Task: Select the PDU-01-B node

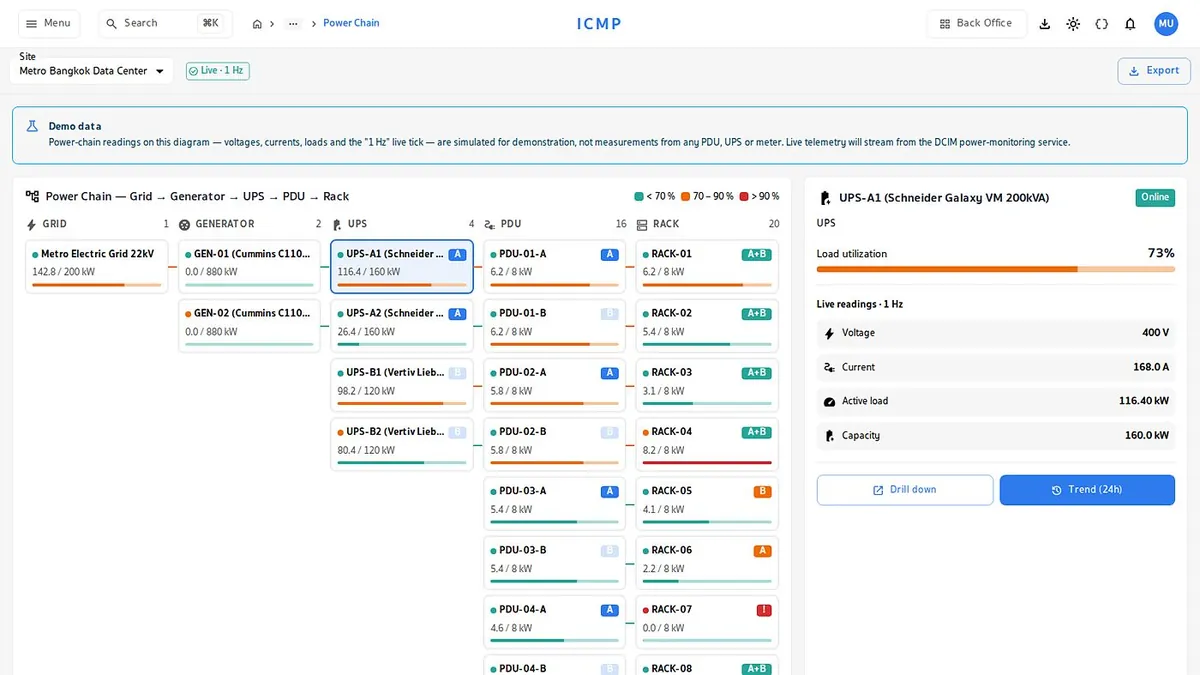Action: pyautogui.click(x=554, y=326)
